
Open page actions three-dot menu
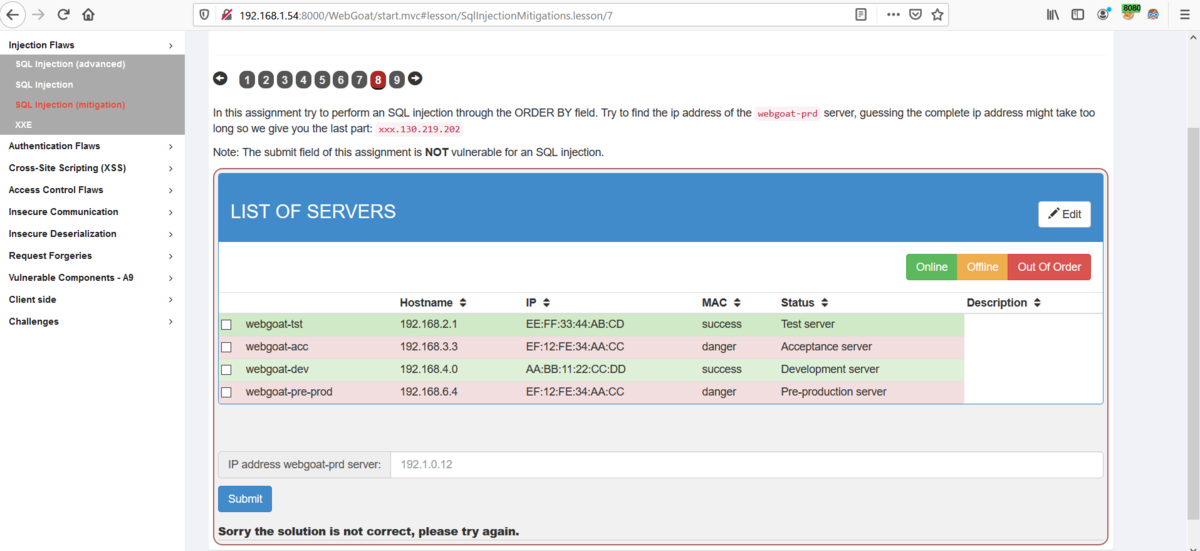tap(893, 15)
